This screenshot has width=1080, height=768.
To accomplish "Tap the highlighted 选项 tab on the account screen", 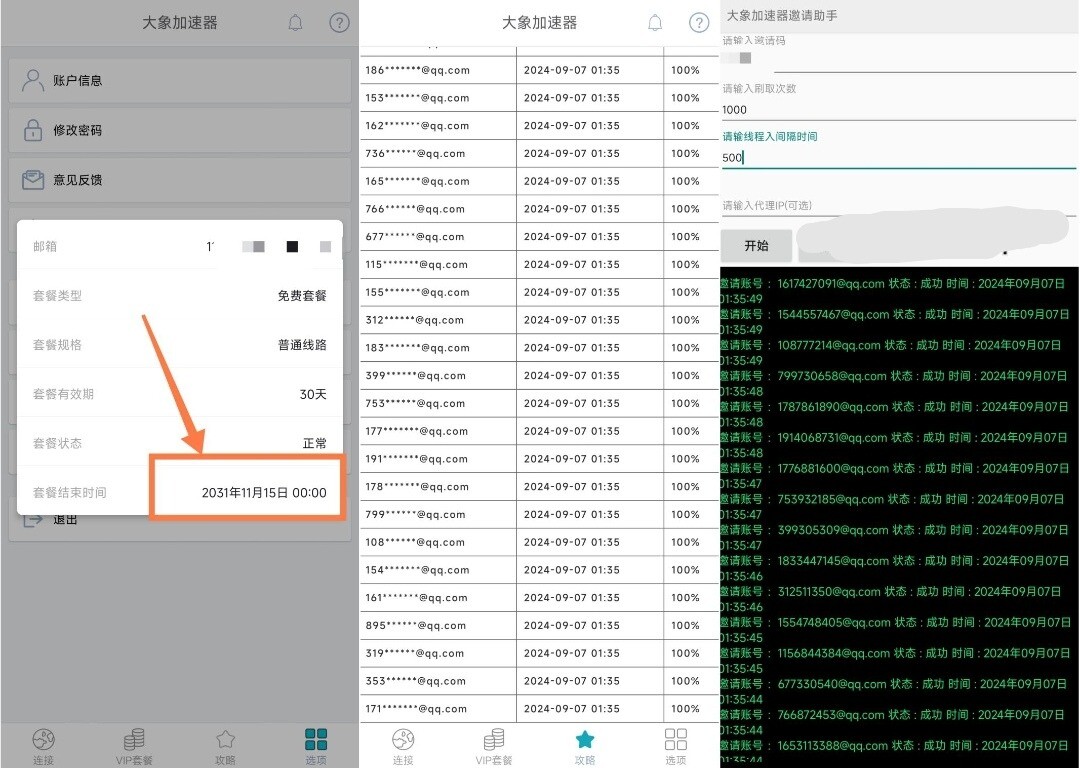I will click(x=316, y=741).
